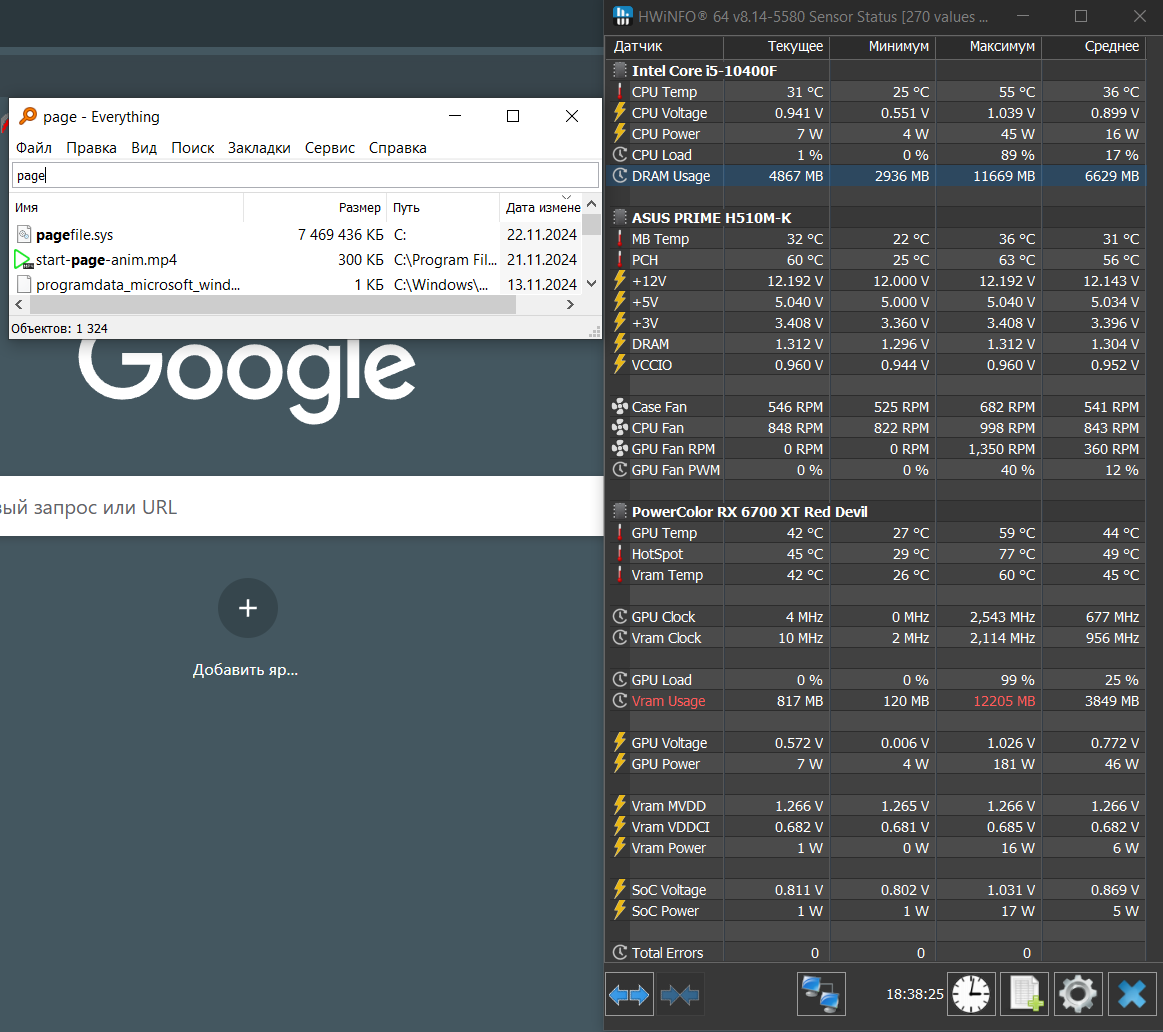This screenshot has width=1163, height=1032.
Task: Close sensors with the blue X icon
Action: point(1133,994)
